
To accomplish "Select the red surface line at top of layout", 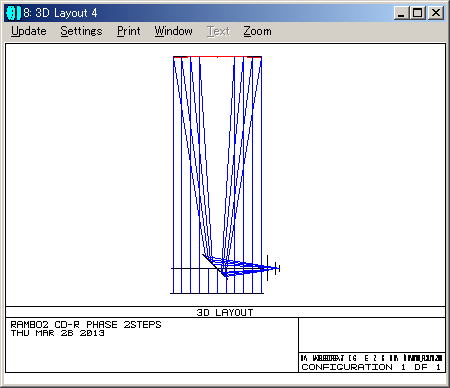I will point(217,57).
